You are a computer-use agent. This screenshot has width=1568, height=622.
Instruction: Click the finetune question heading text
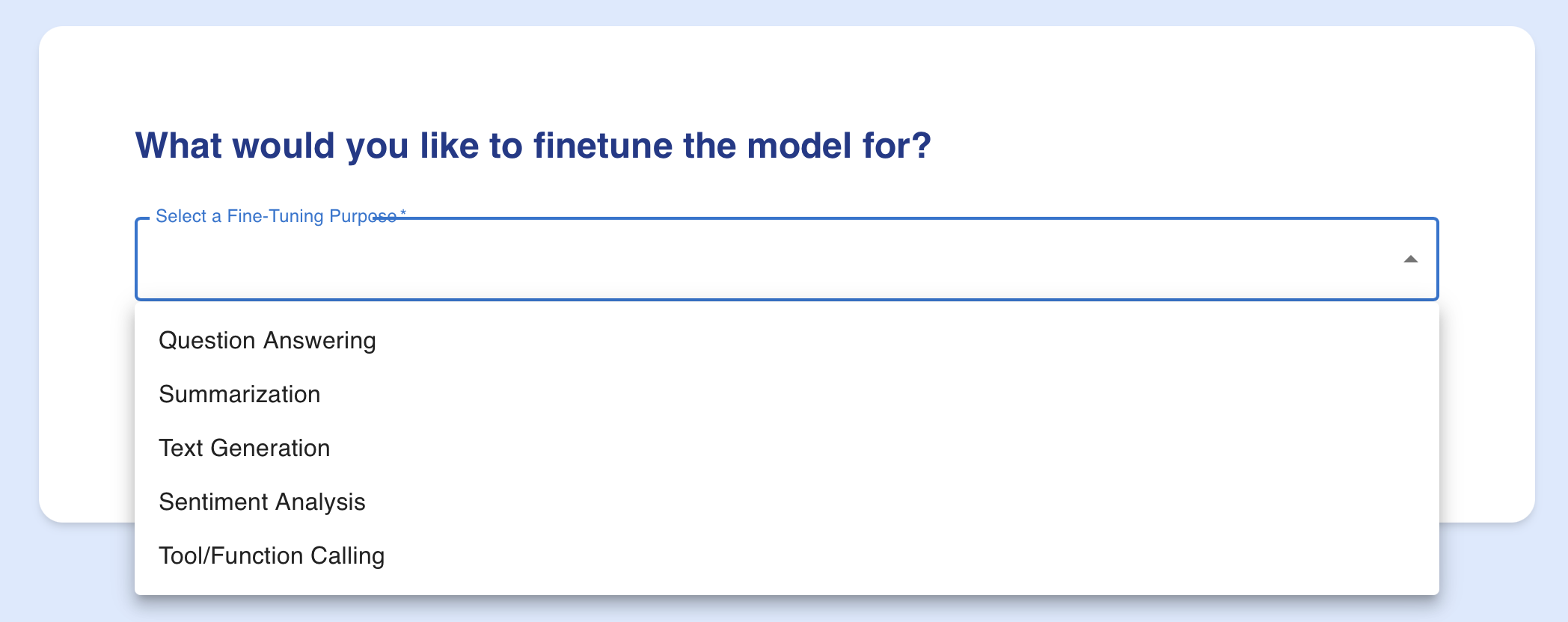point(533,146)
